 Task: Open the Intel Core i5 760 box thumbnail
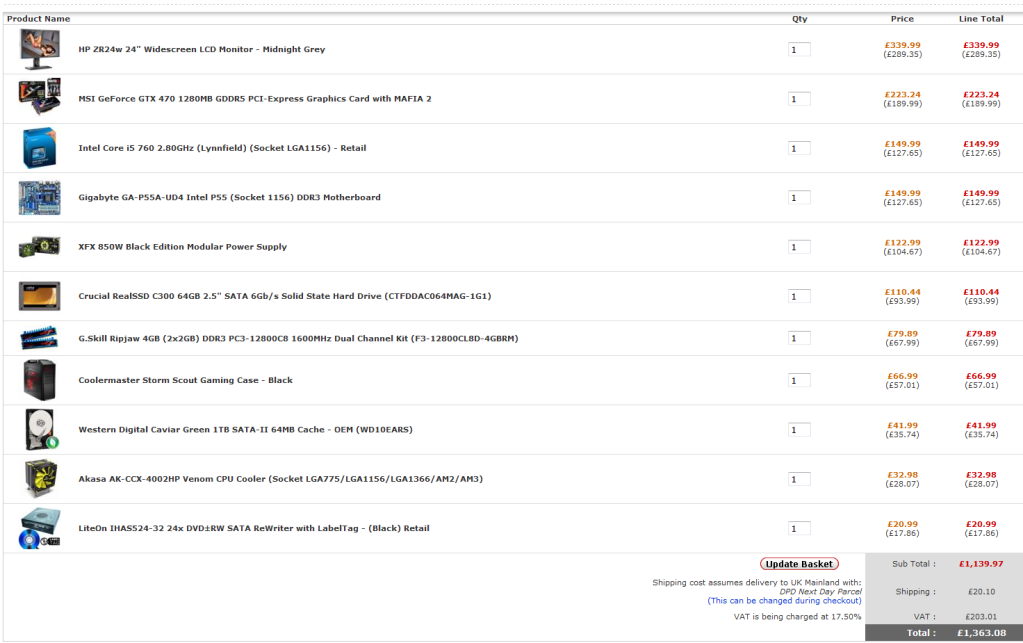[39, 148]
